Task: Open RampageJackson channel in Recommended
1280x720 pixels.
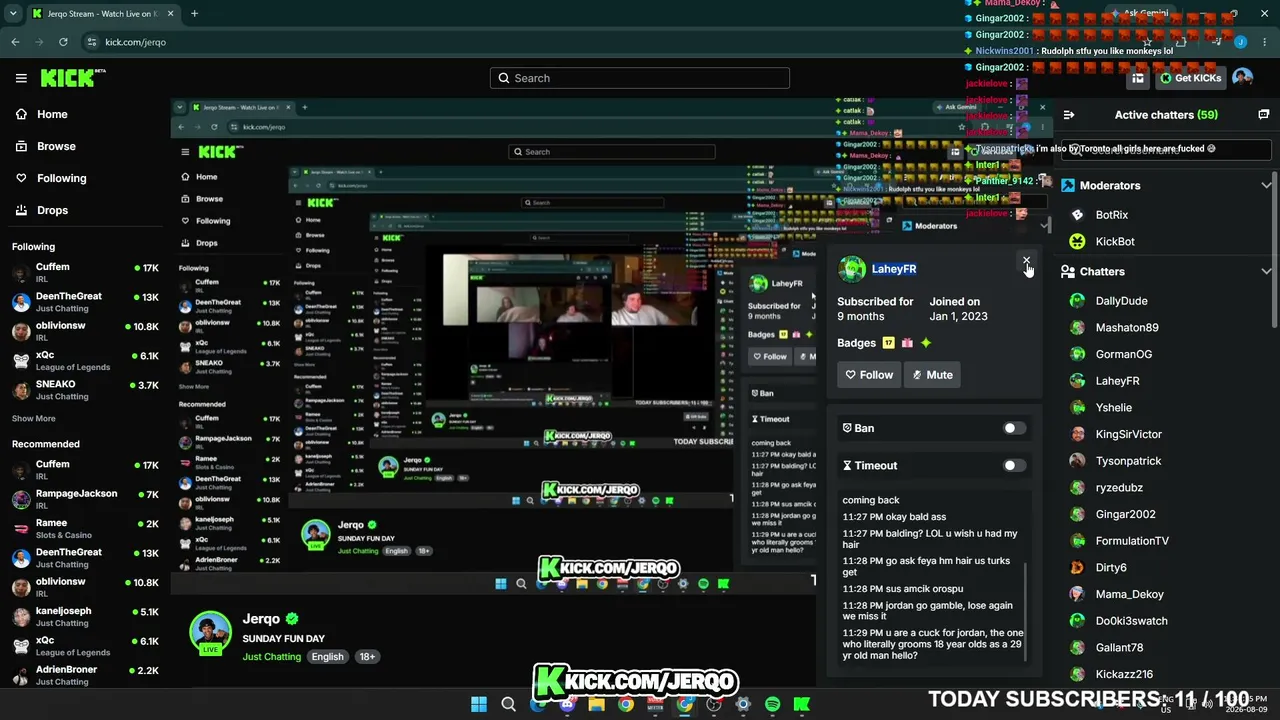Action: point(85,499)
